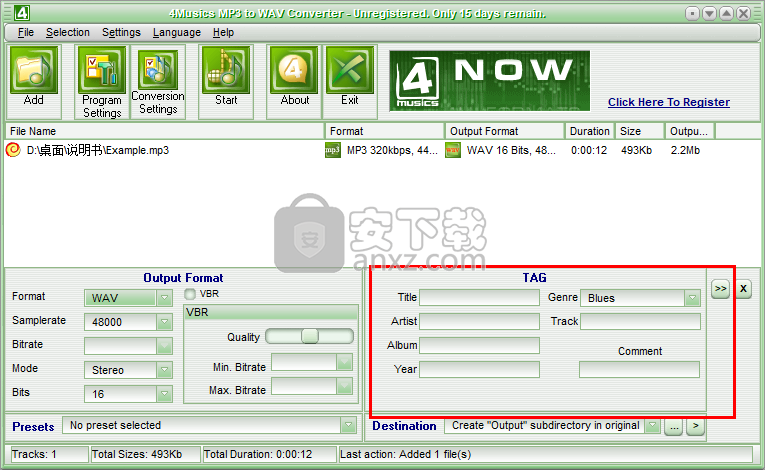The image size is (765, 470).
Task: Open Program Settings from the toolbar
Action: (101, 70)
